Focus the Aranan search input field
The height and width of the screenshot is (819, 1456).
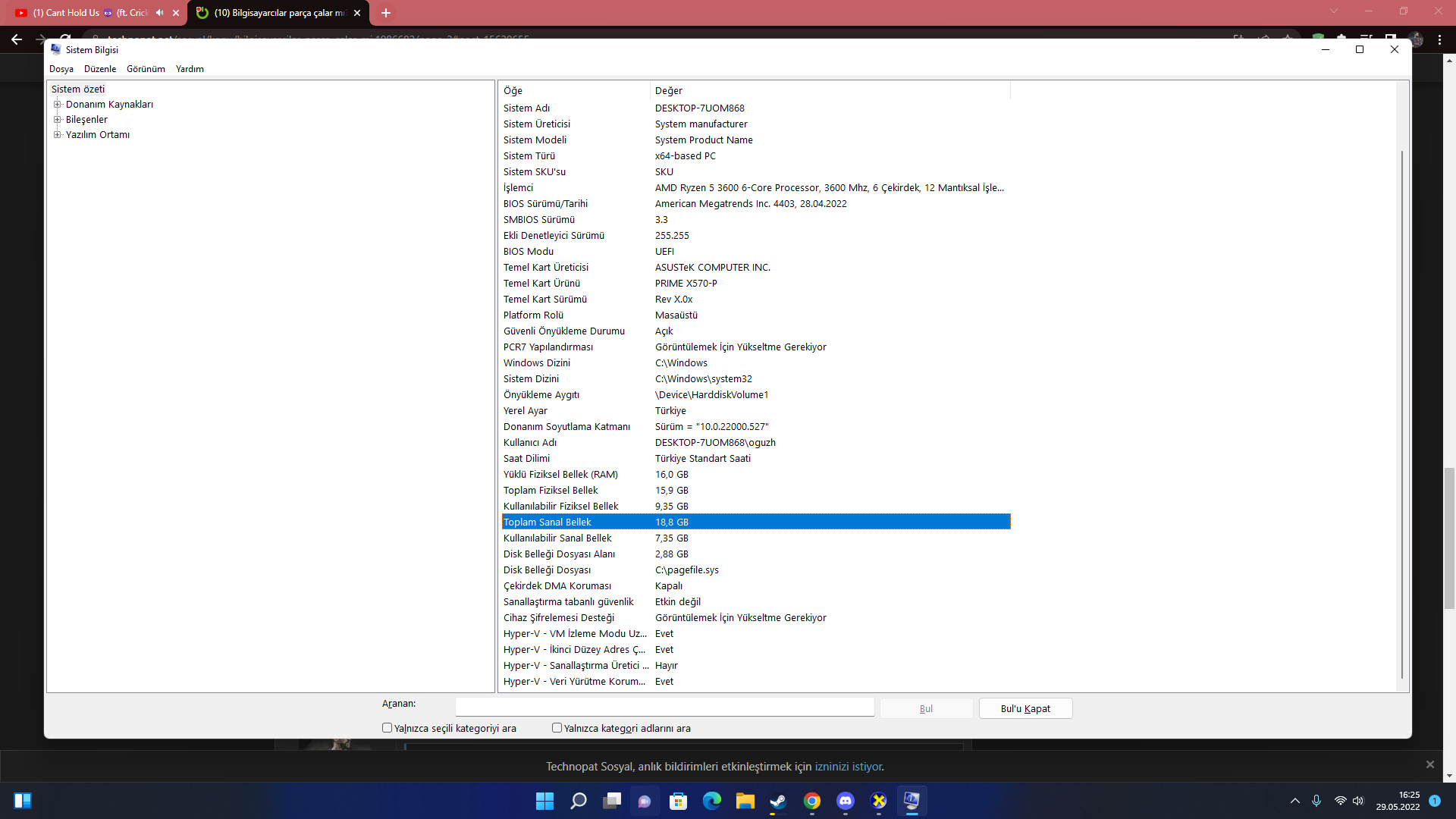click(x=664, y=707)
